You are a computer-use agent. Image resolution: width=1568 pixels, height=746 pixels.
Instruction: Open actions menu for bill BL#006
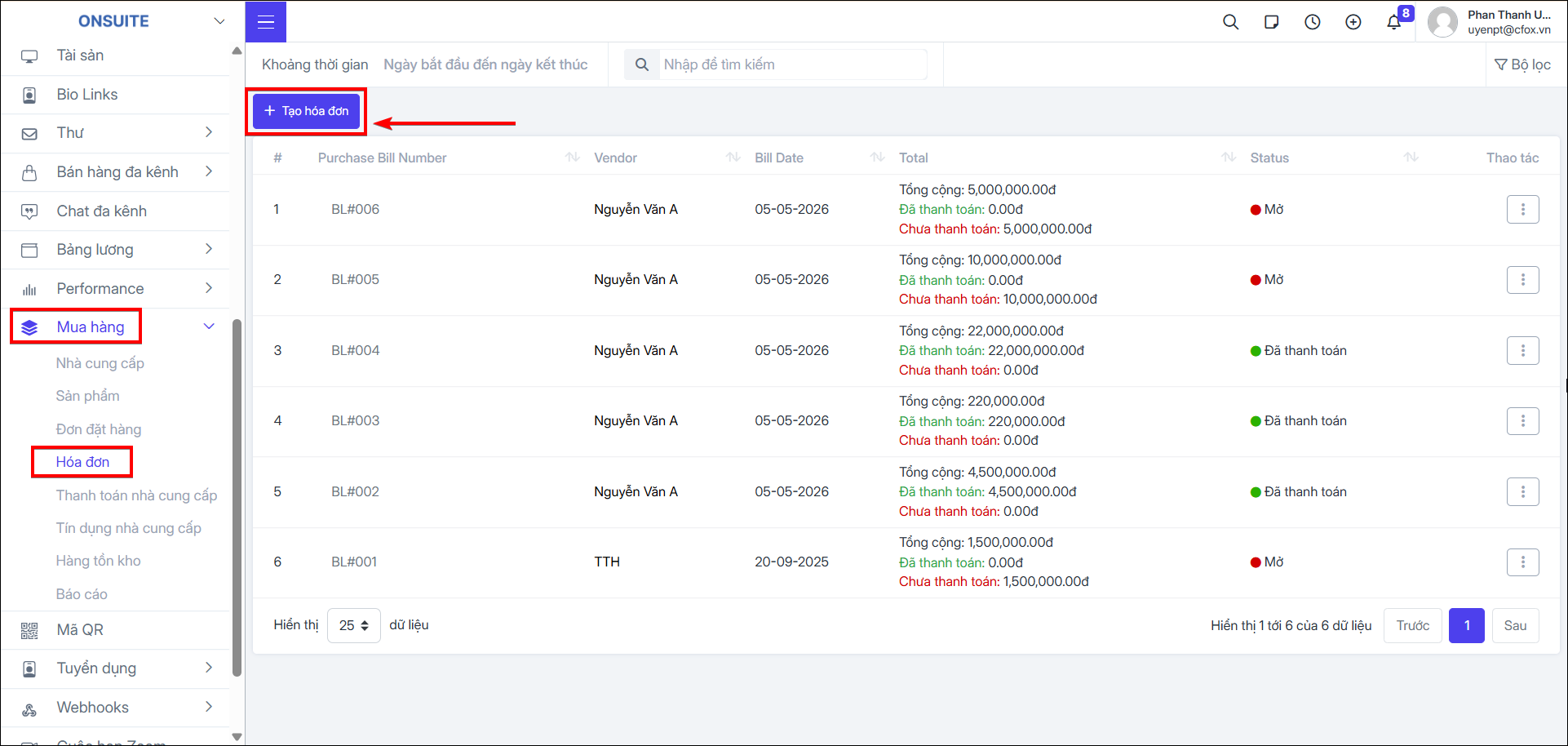tap(1522, 210)
